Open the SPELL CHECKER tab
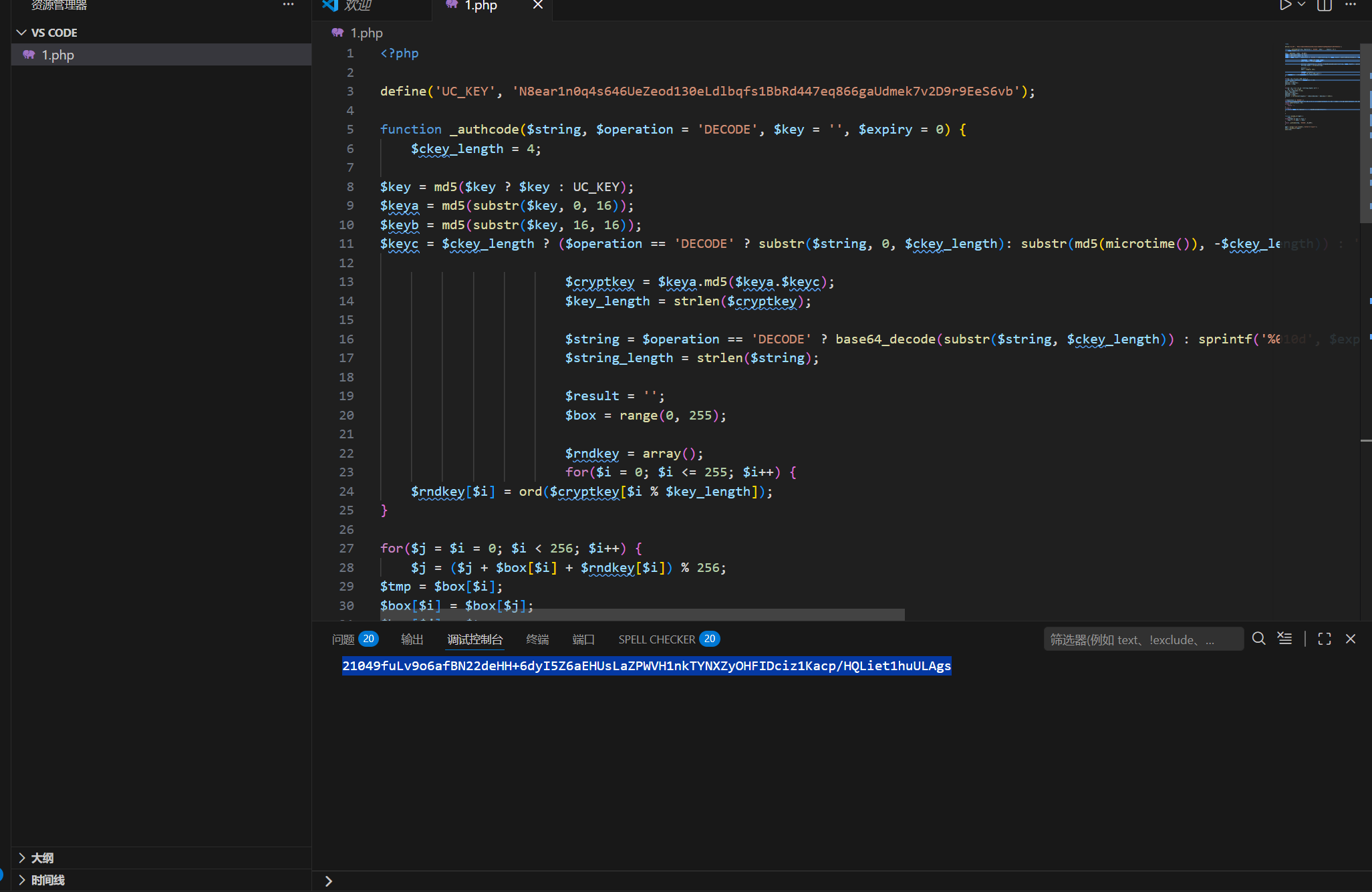The height and width of the screenshot is (892, 1372). click(657, 639)
